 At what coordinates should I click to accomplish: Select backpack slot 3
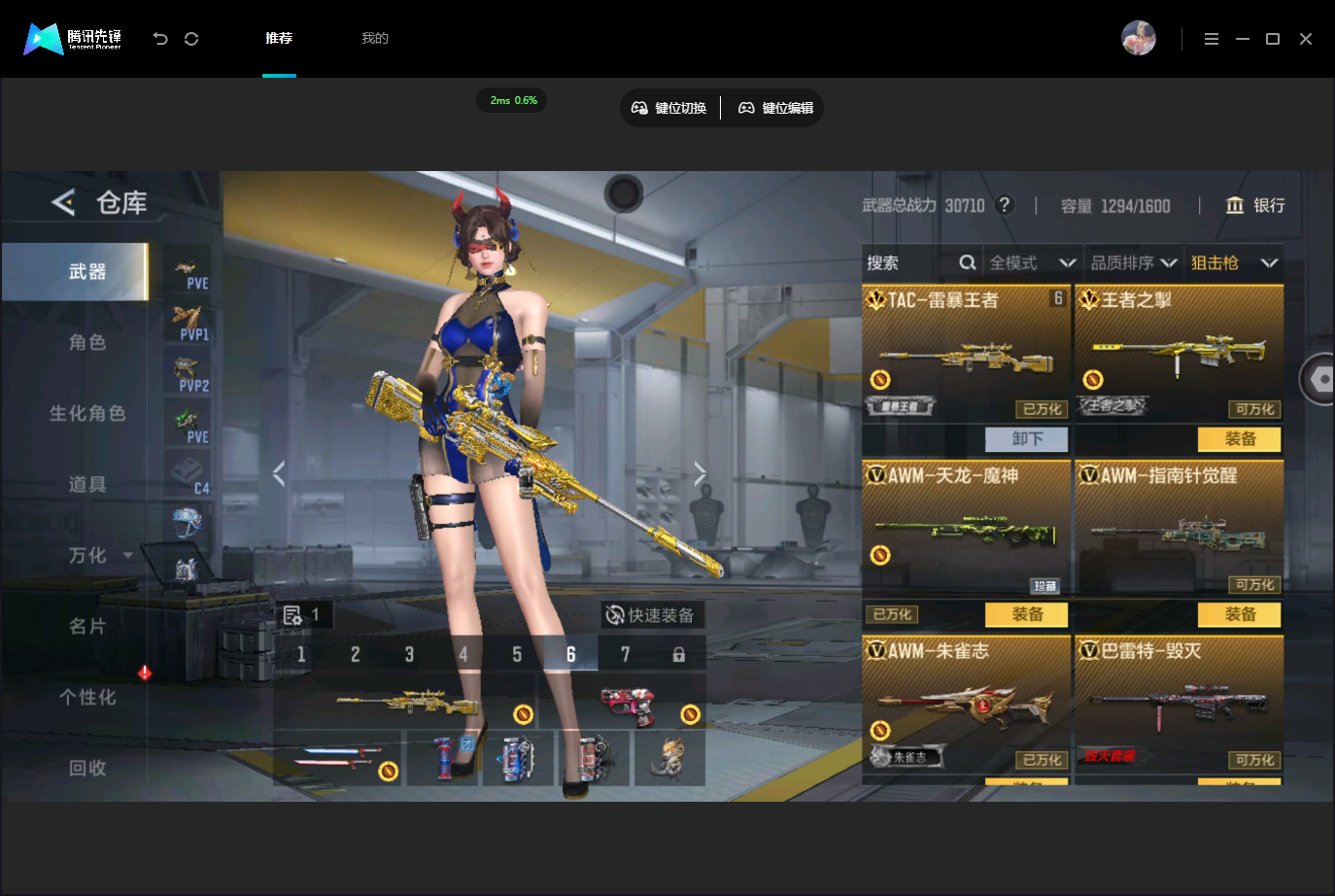tap(409, 655)
